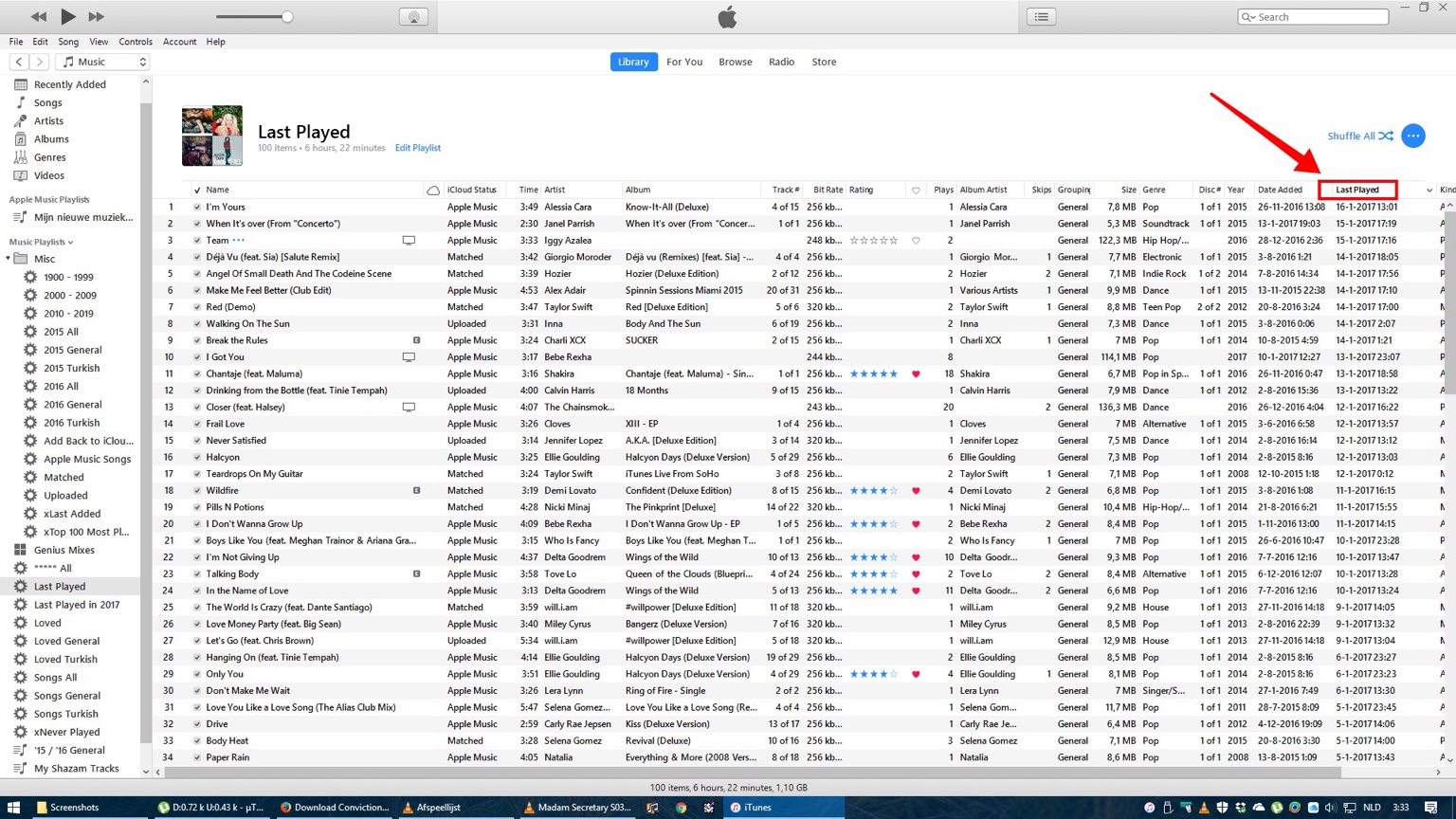This screenshot has height=819, width=1456.
Task: Open Videos in the sidebar
Action: (x=48, y=175)
